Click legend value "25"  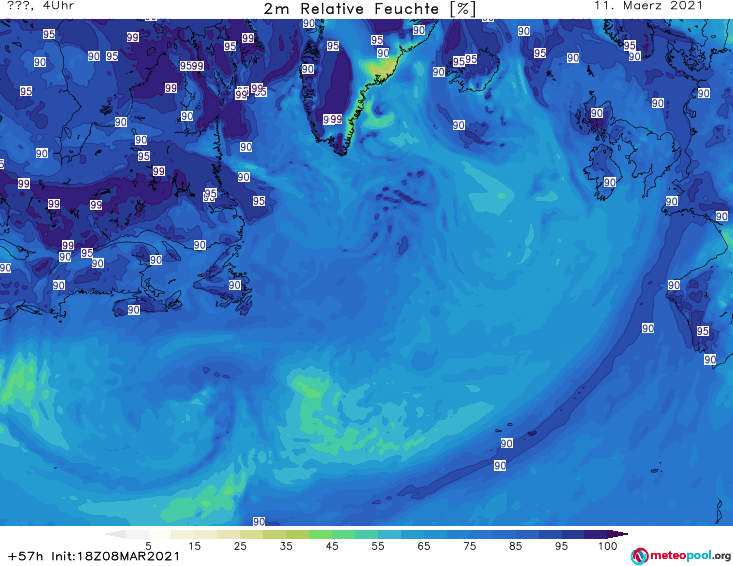coord(240,546)
